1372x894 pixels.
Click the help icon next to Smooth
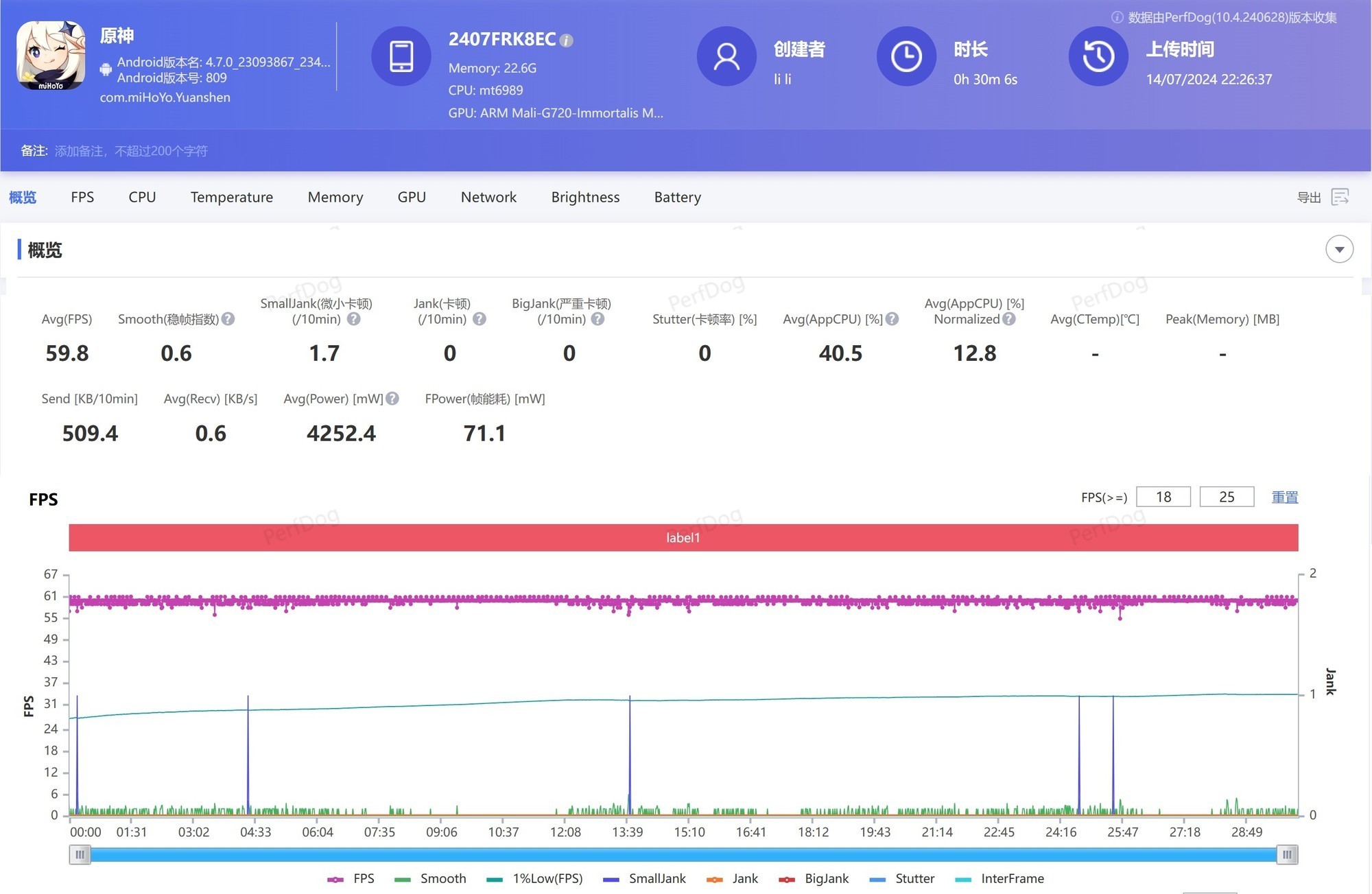pos(228,319)
